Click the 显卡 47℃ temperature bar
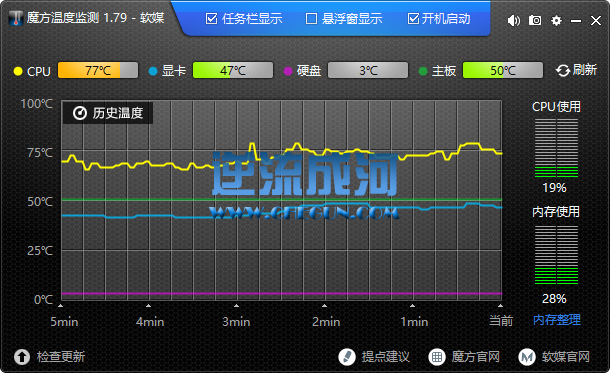This screenshot has height=373, width=610. point(233,70)
